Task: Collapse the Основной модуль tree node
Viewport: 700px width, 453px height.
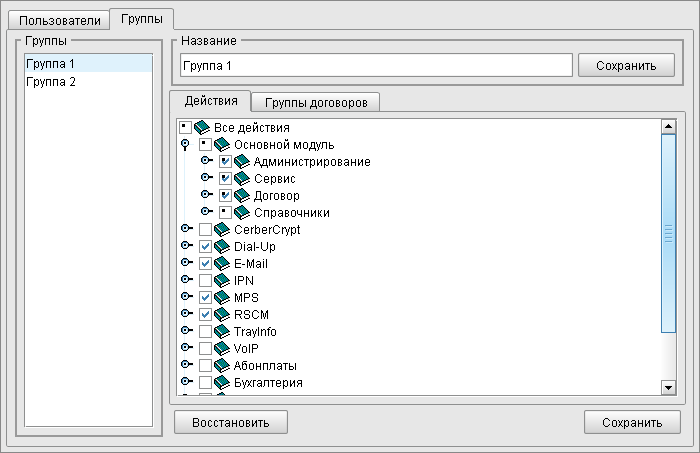Action: (x=186, y=144)
